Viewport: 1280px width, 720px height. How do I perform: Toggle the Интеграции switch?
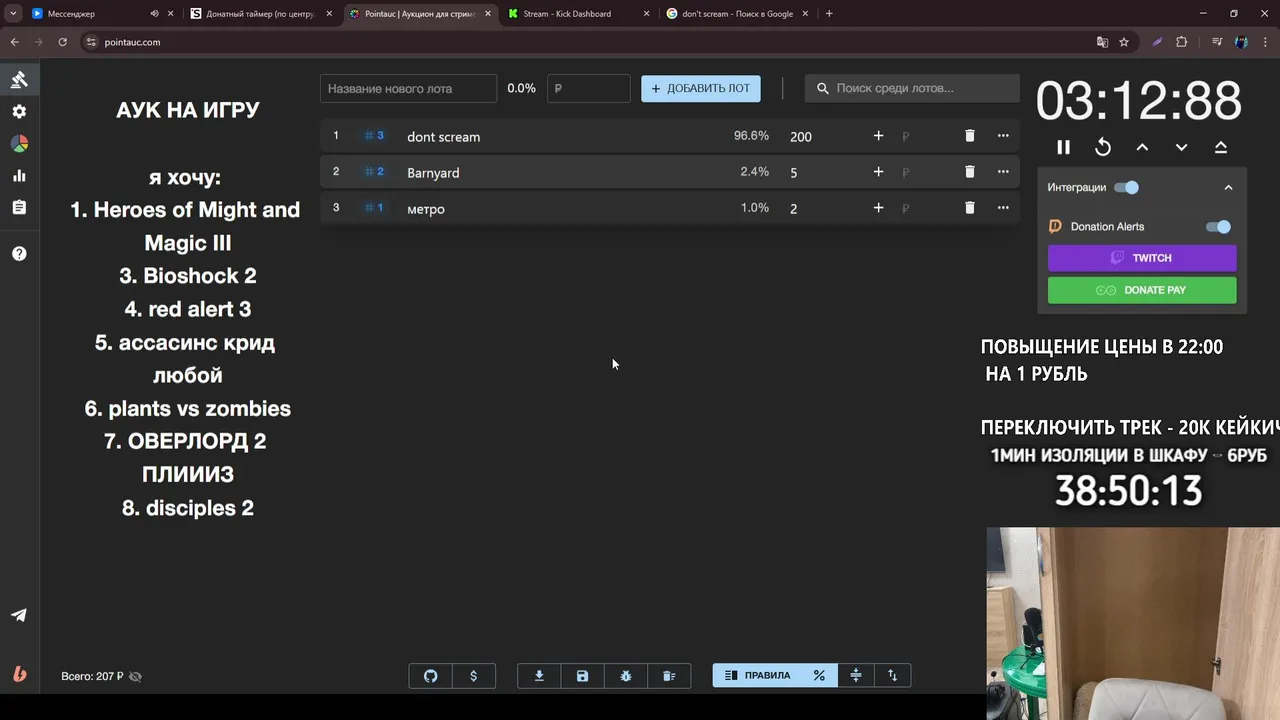click(x=1127, y=187)
